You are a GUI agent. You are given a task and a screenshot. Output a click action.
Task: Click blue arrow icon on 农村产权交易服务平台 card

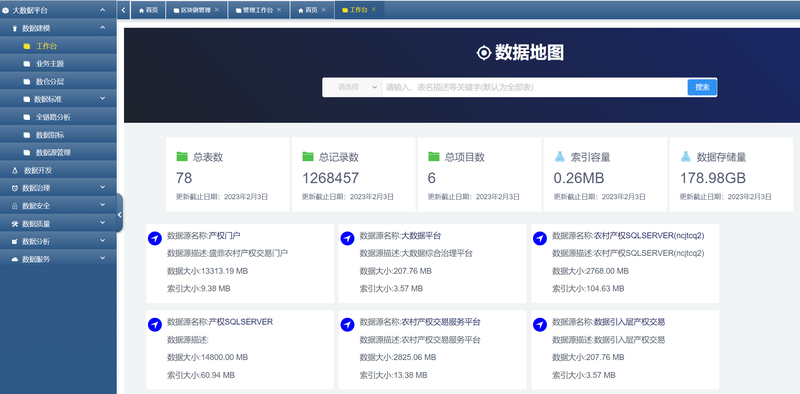(347, 324)
